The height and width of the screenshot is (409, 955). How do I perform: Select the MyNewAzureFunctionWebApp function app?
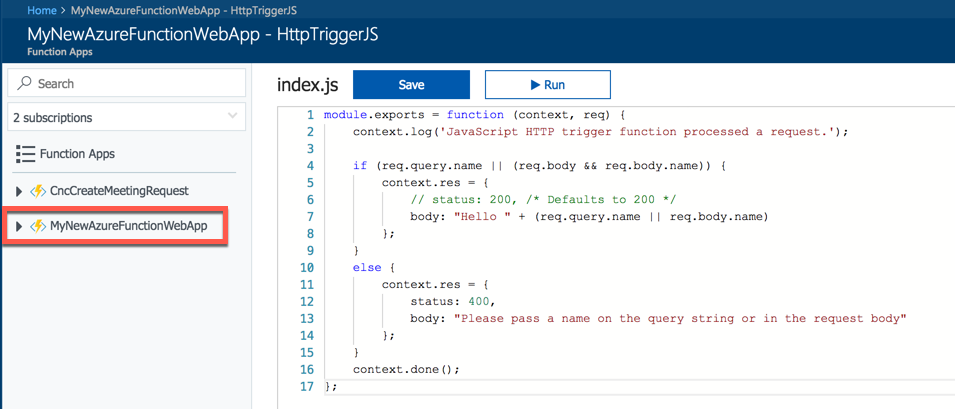tap(129, 226)
